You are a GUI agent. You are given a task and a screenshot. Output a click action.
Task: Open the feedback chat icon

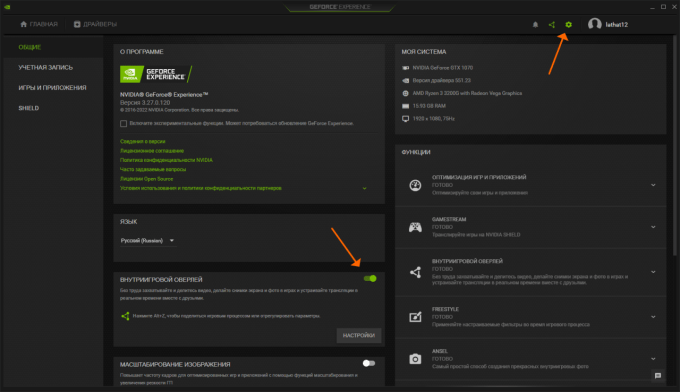pyautogui.click(x=658, y=376)
